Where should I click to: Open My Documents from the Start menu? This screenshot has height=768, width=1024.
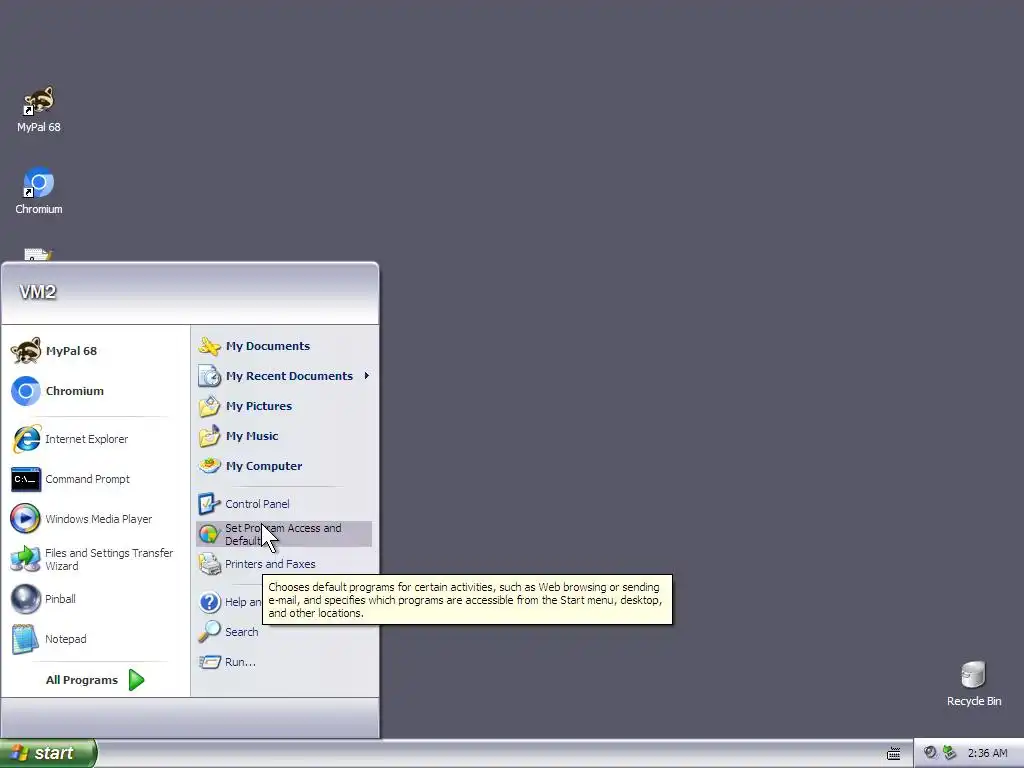[x=268, y=345]
